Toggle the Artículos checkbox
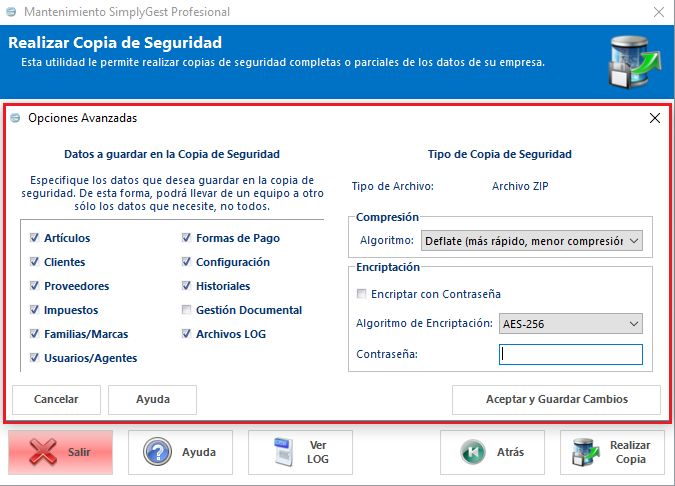 [x=34, y=238]
